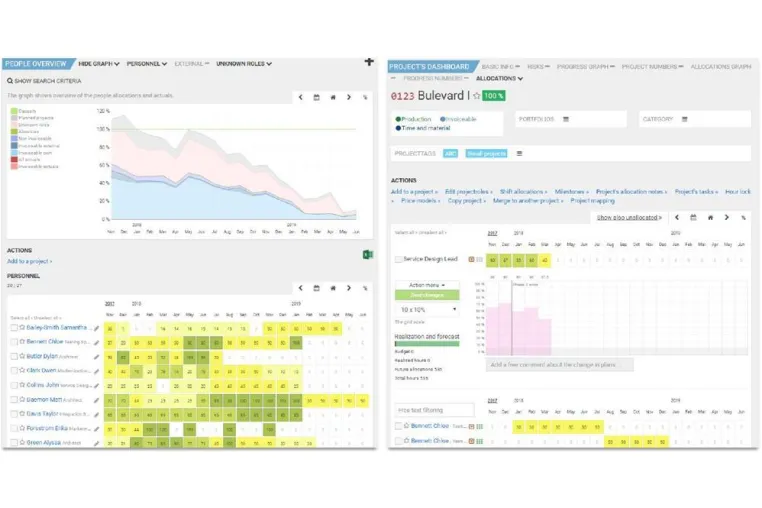Open the Action menu dropdown
762x508 pixels.
point(427,285)
